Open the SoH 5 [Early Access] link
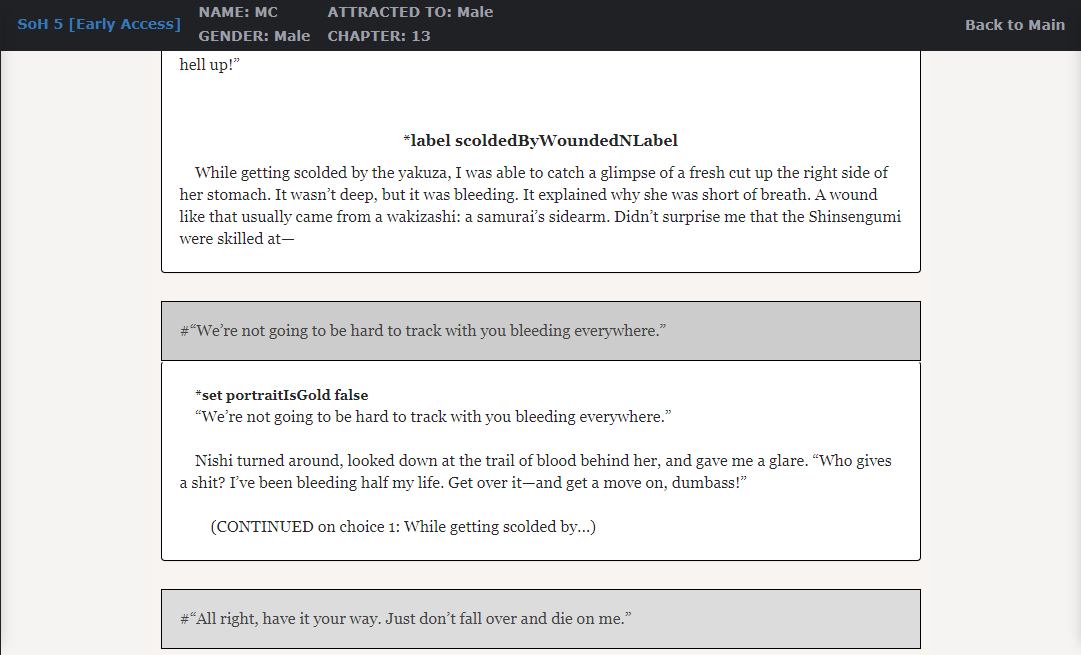Image resolution: width=1081 pixels, height=655 pixels. point(99,24)
